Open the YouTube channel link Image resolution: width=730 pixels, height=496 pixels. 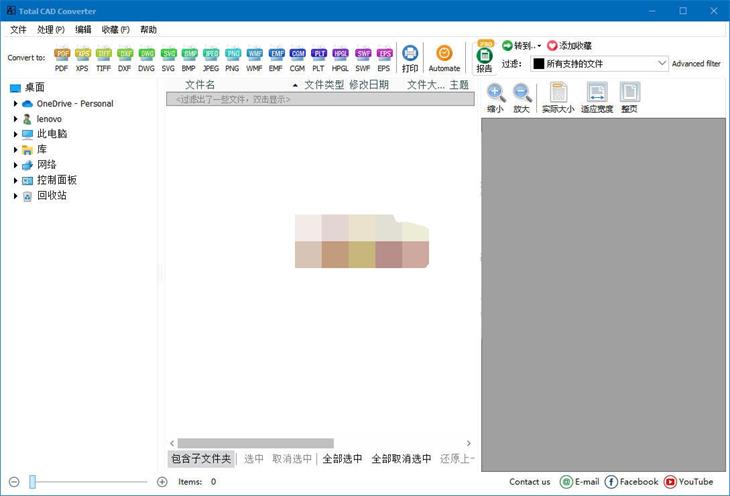(689, 482)
